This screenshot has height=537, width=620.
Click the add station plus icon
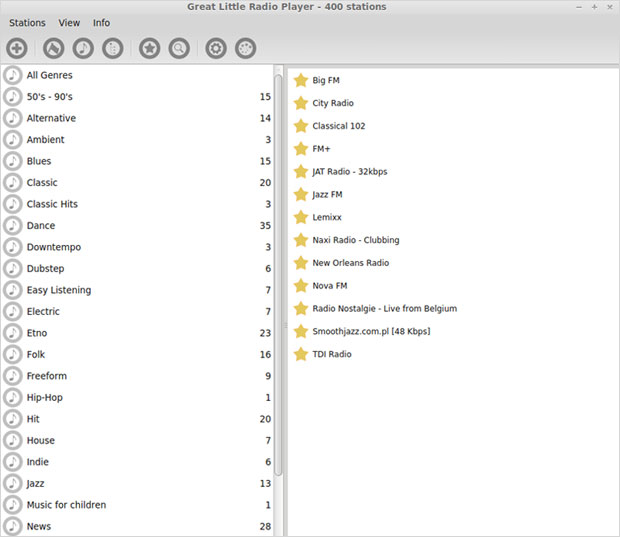click(x=17, y=49)
